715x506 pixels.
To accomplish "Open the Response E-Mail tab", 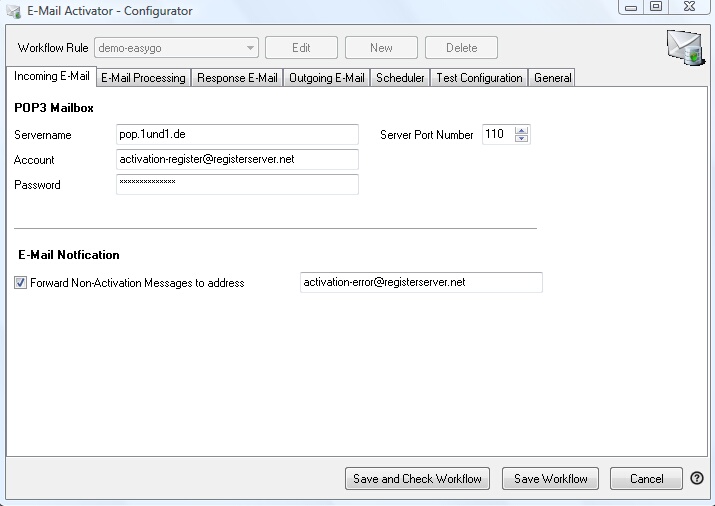I will pos(237,78).
